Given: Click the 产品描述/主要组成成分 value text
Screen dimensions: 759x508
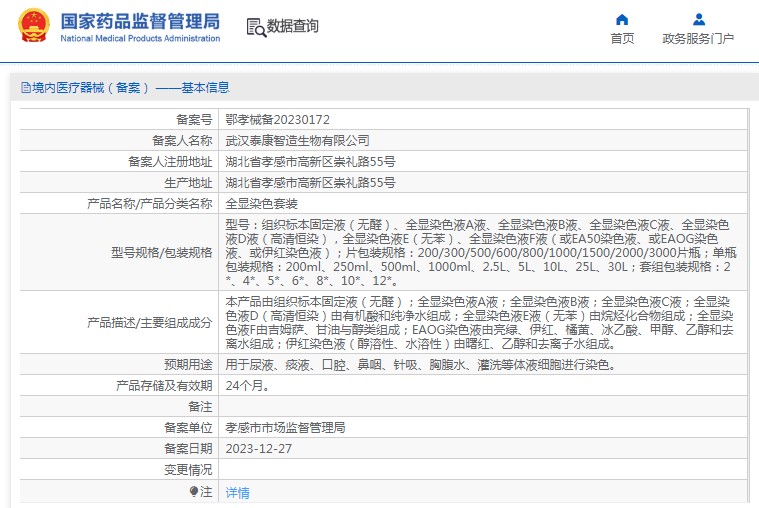Looking at the screenshot, I should (x=479, y=323).
